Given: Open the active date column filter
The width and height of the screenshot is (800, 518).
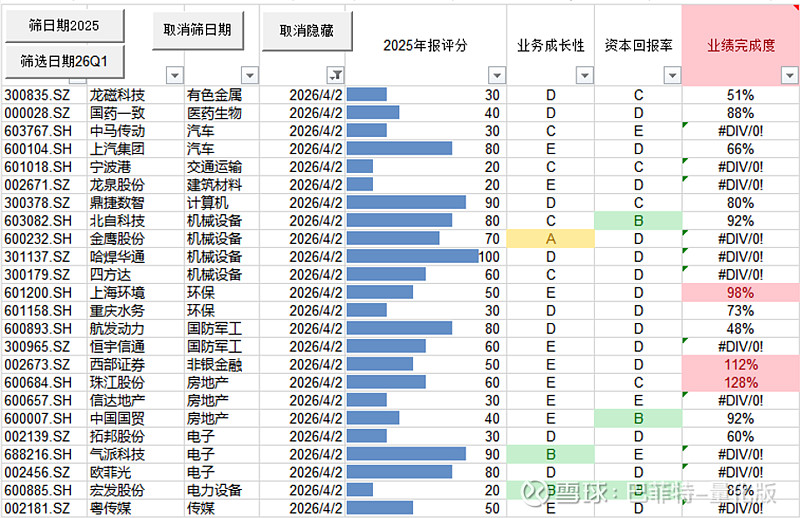Looking at the screenshot, I should coord(336,76).
